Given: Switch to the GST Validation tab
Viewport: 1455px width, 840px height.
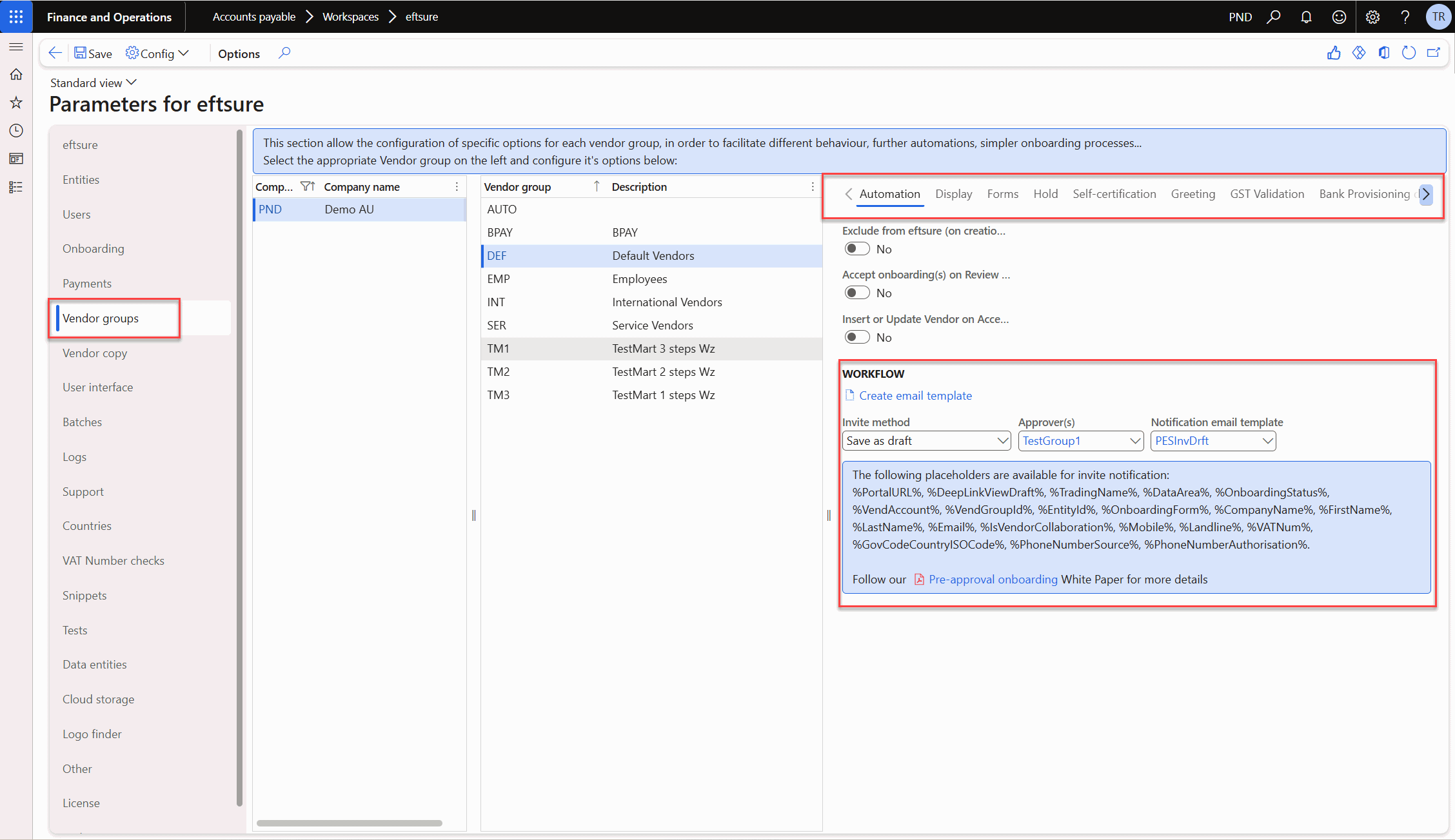Looking at the screenshot, I should click(x=1267, y=193).
